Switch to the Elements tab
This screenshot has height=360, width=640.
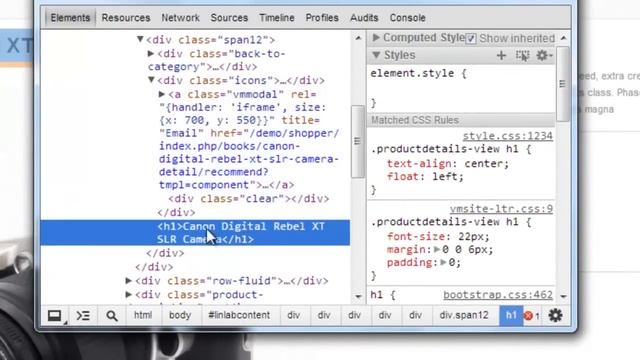point(70,18)
